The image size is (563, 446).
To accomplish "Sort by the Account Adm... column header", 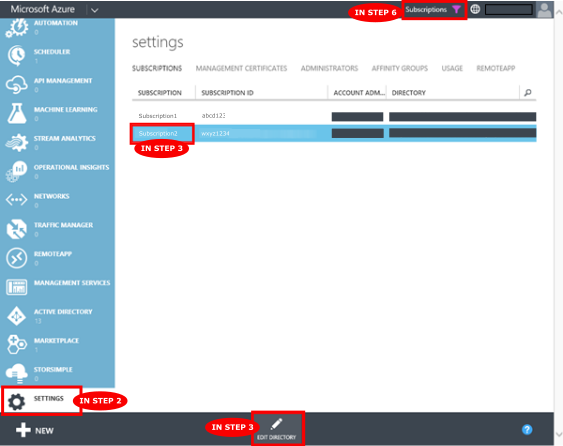I will (359, 93).
